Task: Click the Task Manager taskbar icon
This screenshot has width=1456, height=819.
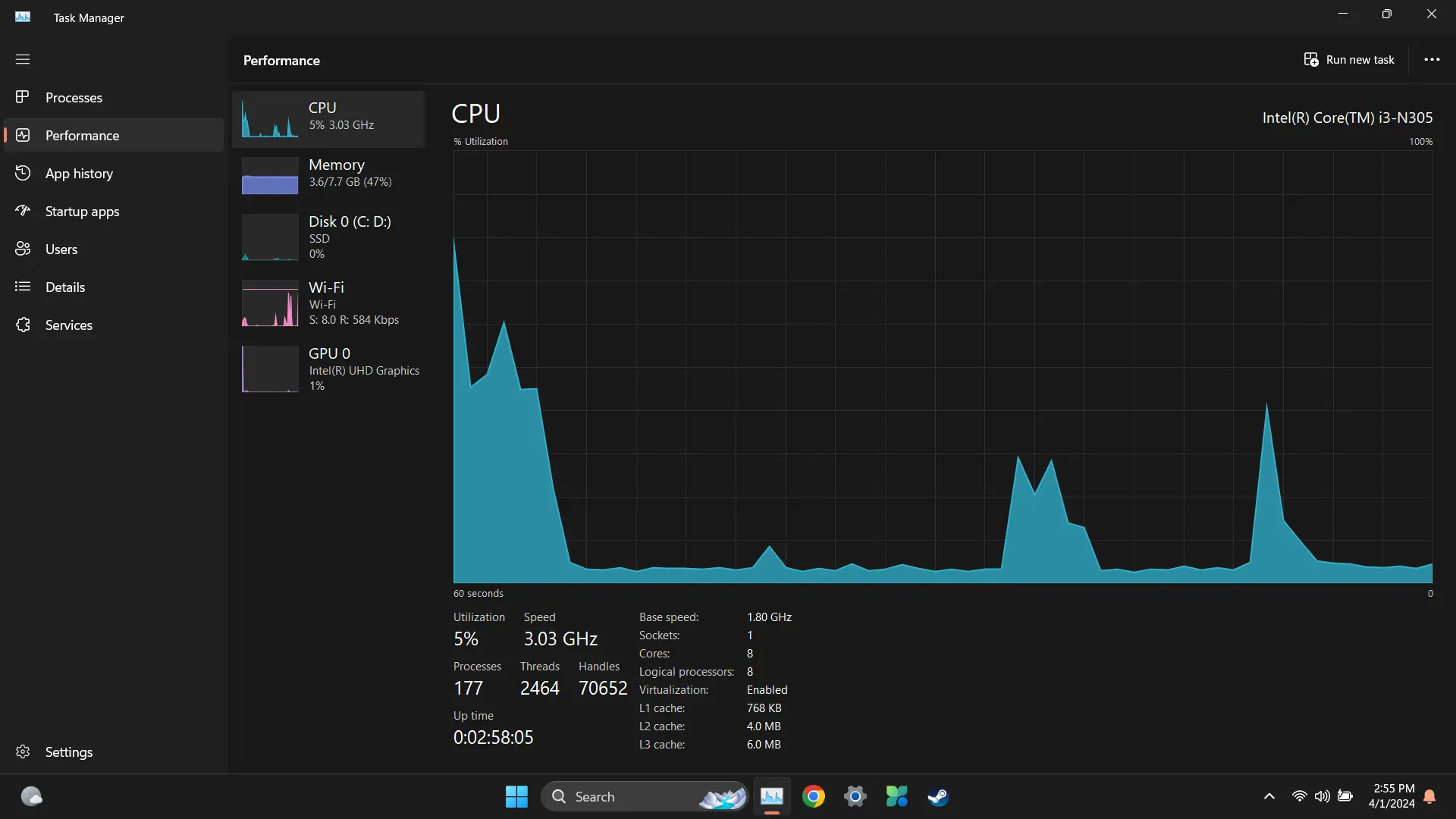Action: 772,796
